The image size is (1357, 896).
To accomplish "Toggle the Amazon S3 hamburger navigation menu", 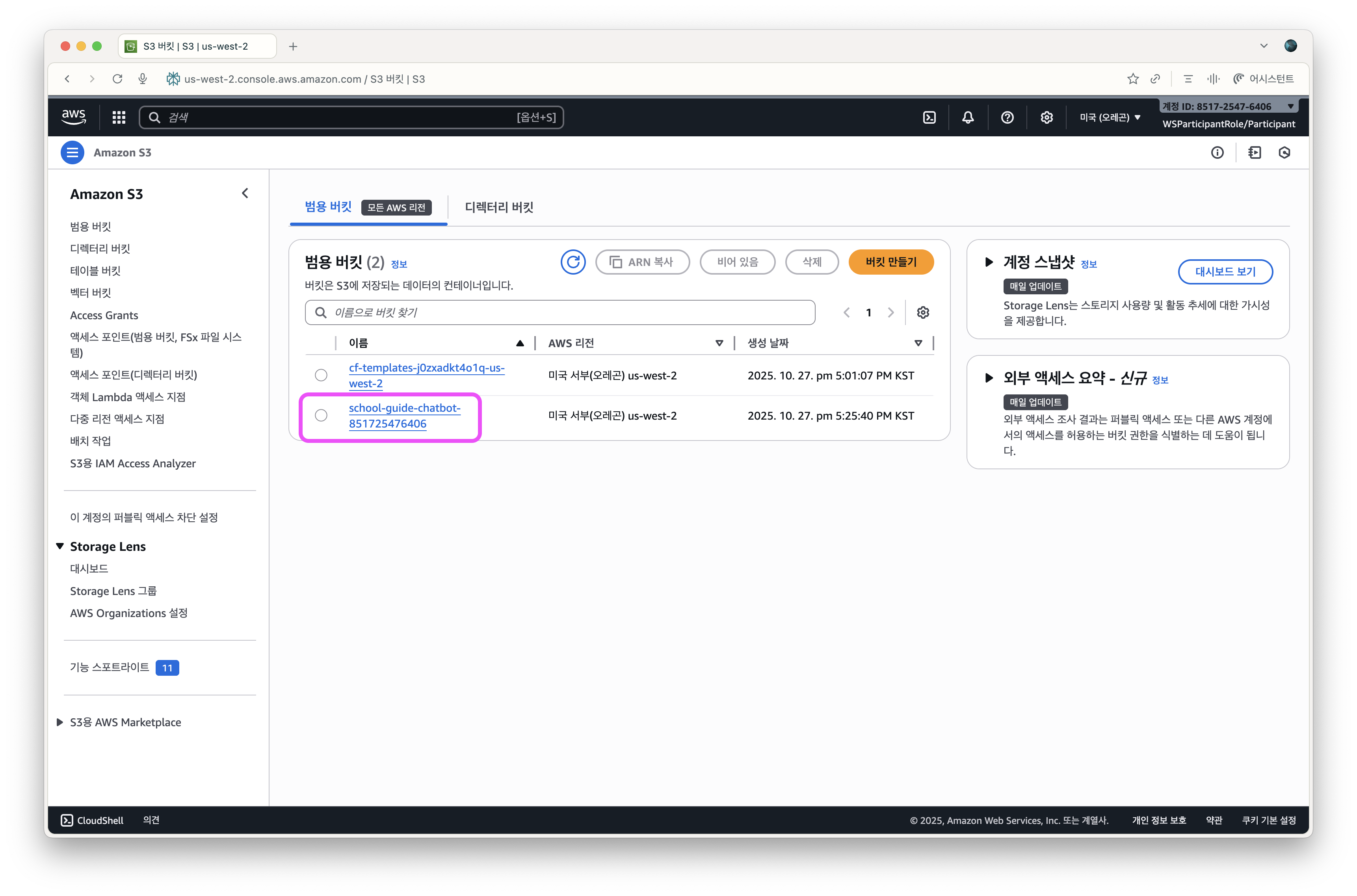I will point(72,152).
